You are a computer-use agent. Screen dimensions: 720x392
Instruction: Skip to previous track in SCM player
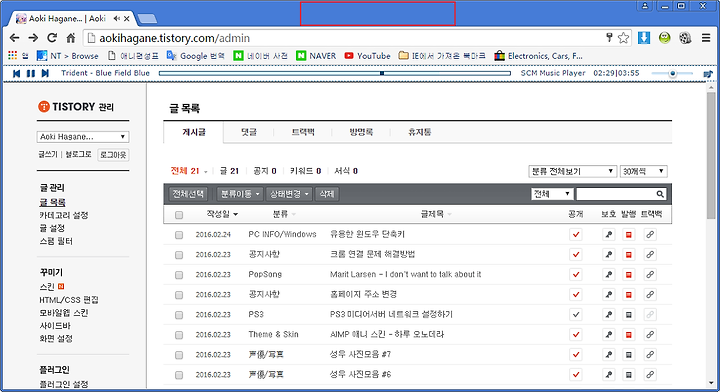click(17, 73)
